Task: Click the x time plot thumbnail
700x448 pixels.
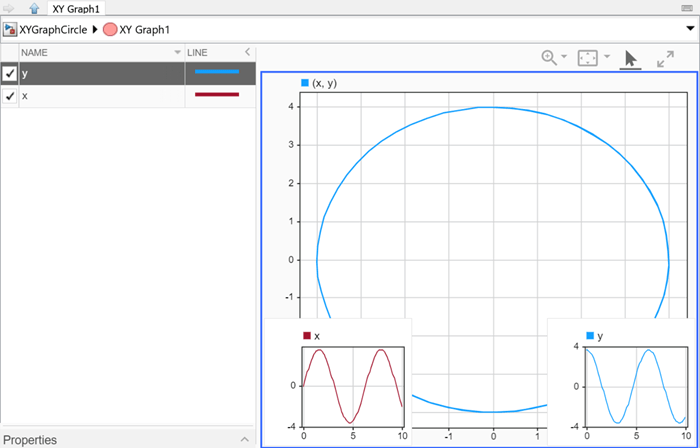Action: pyautogui.click(x=338, y=382)
